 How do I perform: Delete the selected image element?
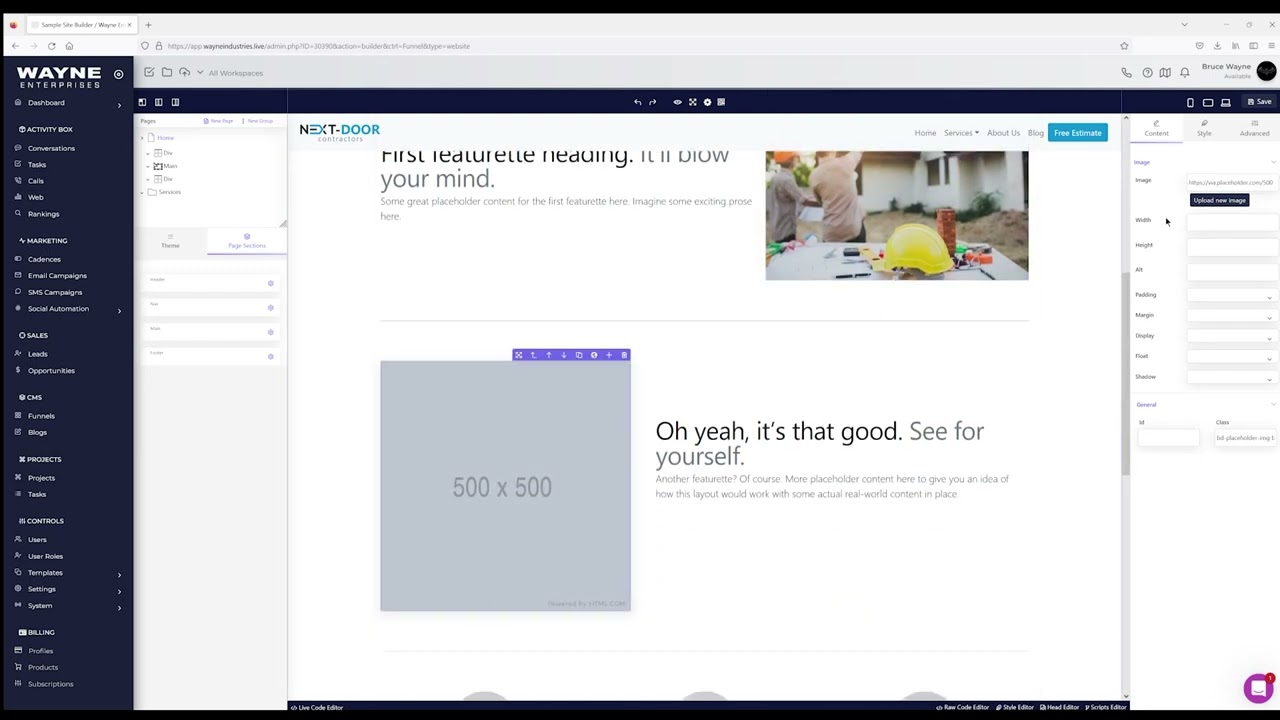click(624, 355)
